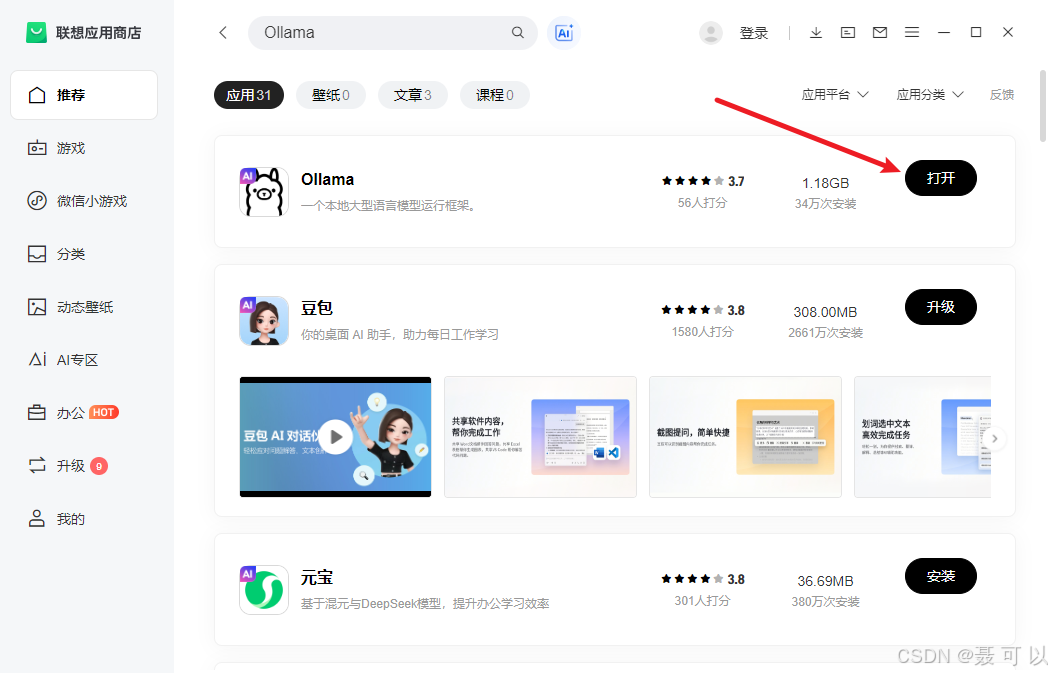
Task: Open the messages envelope icon
Action: pyautogui.click(x=880, y=32)
